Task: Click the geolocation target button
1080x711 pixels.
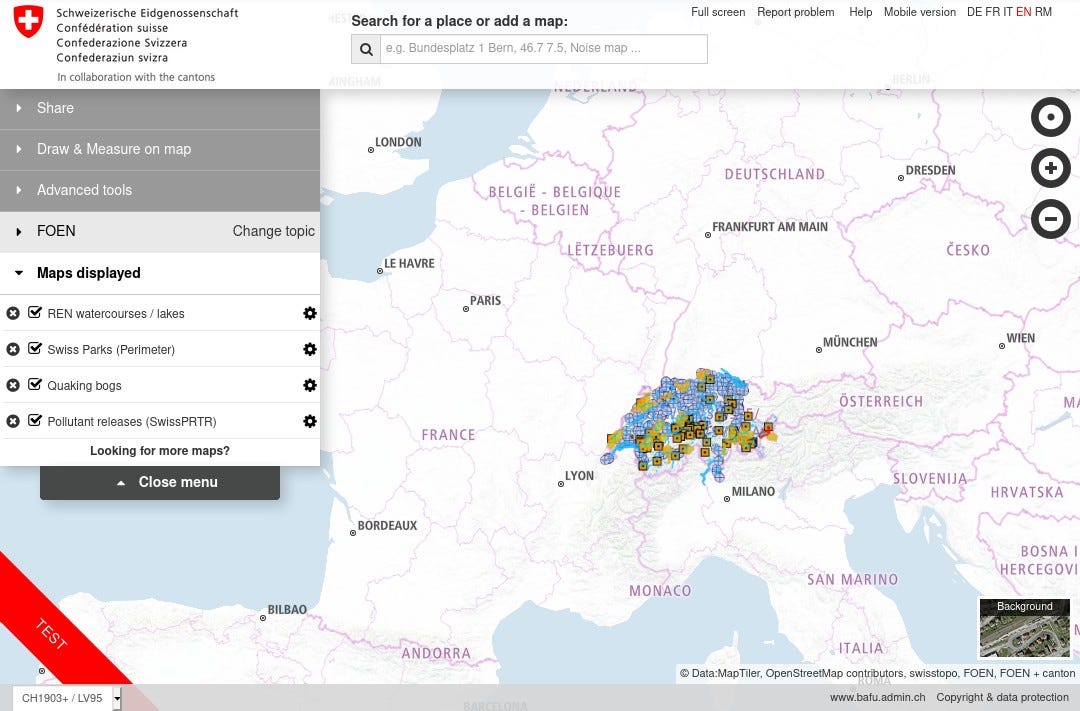Action: (1050, 117)
